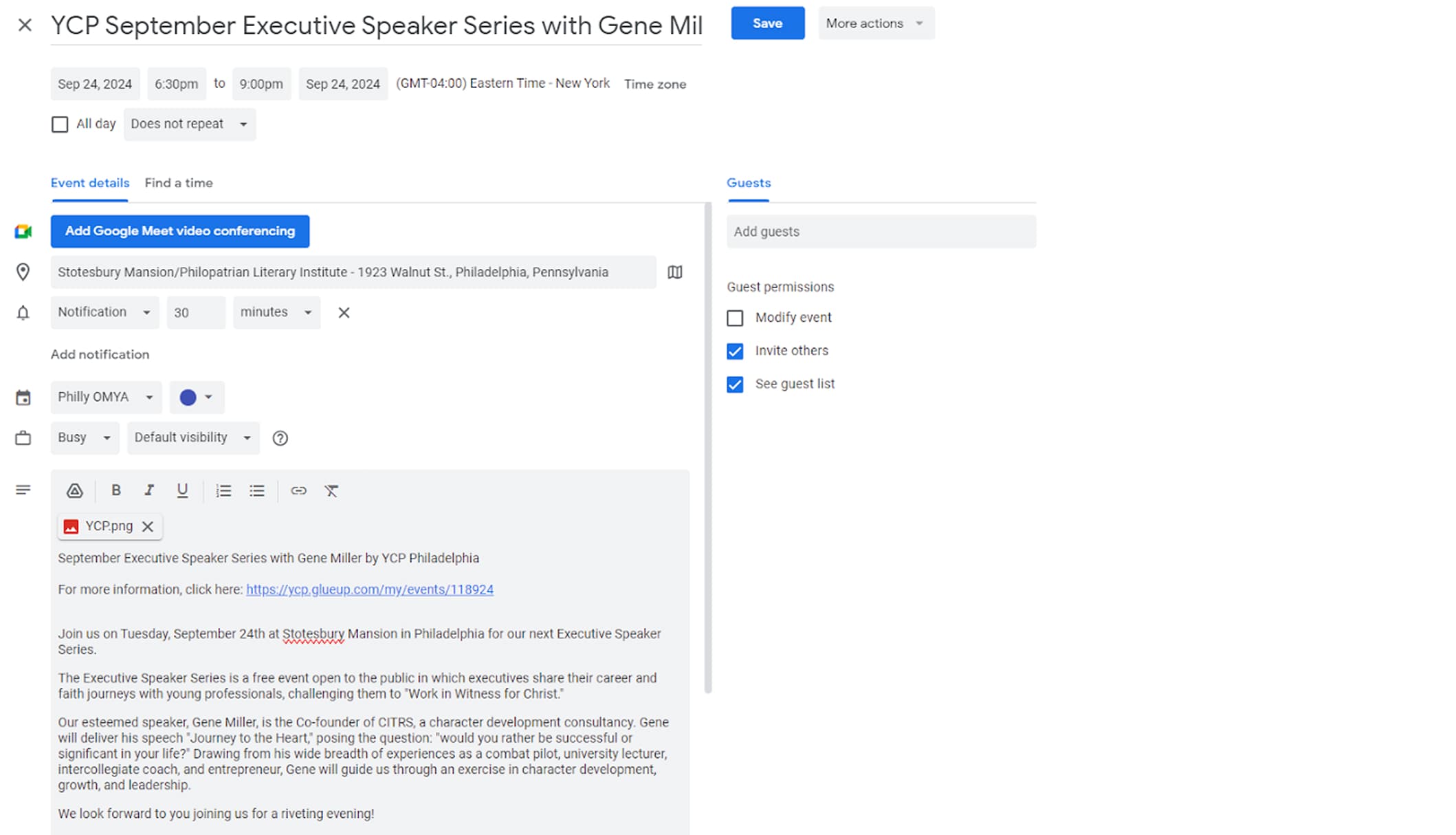Uncheck Invite others permission
Screen dimensions: 1456x835
[x=735, y=351]
